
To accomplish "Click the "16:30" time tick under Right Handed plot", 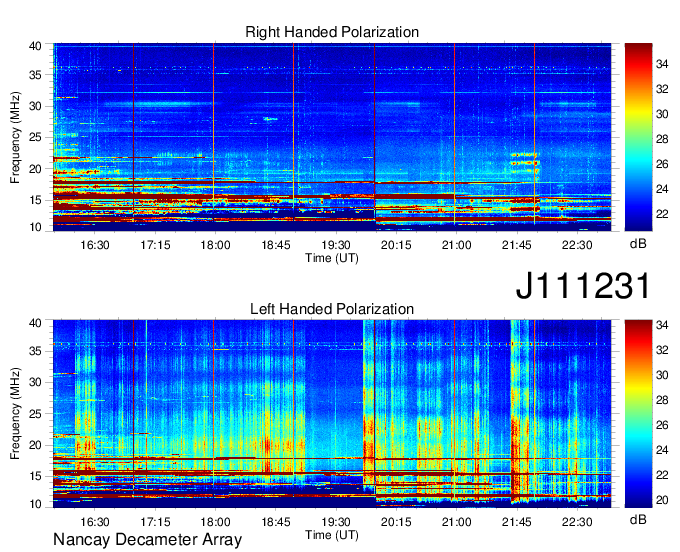I will 95,245.
